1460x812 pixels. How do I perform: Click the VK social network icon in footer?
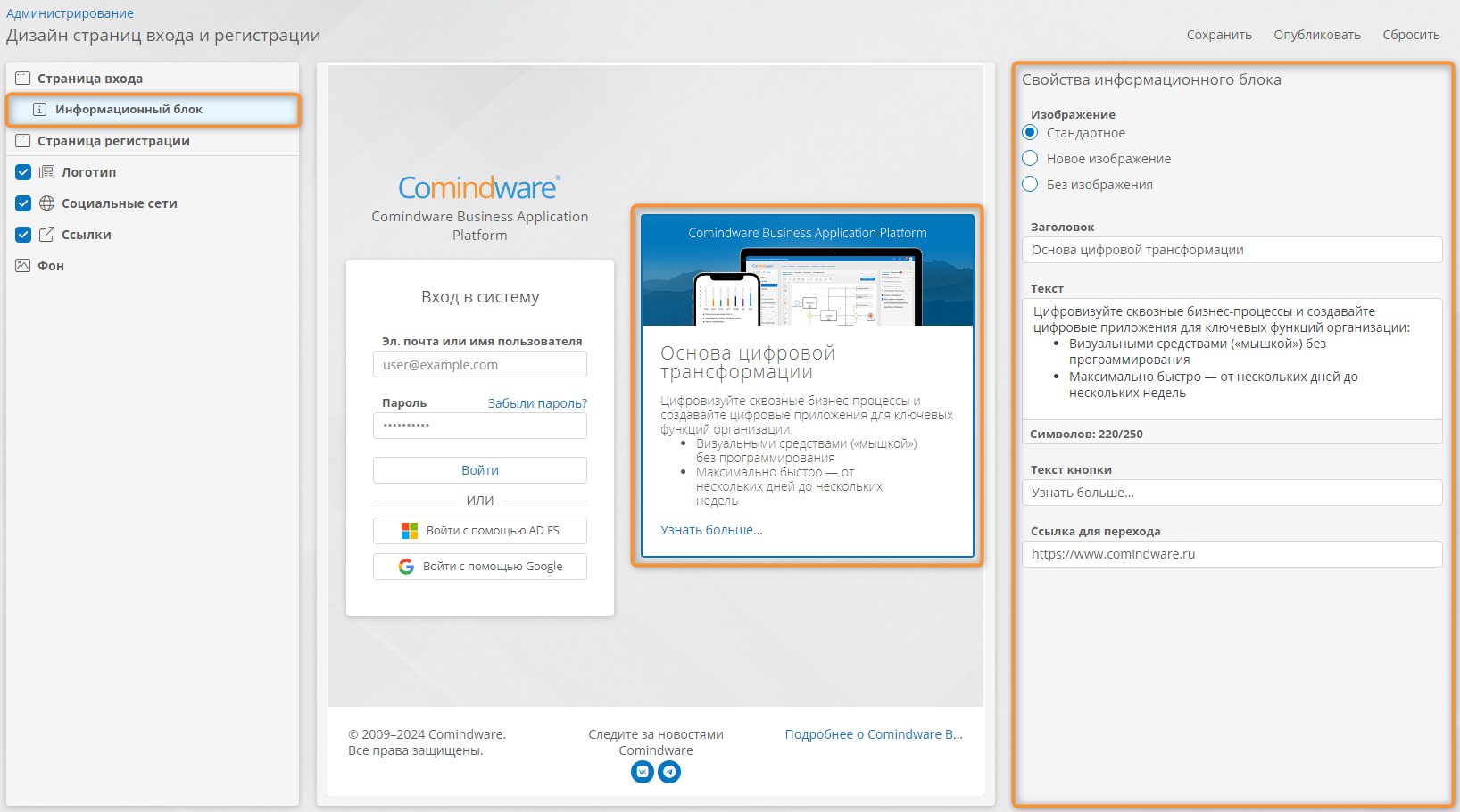[x=643, y=772]
